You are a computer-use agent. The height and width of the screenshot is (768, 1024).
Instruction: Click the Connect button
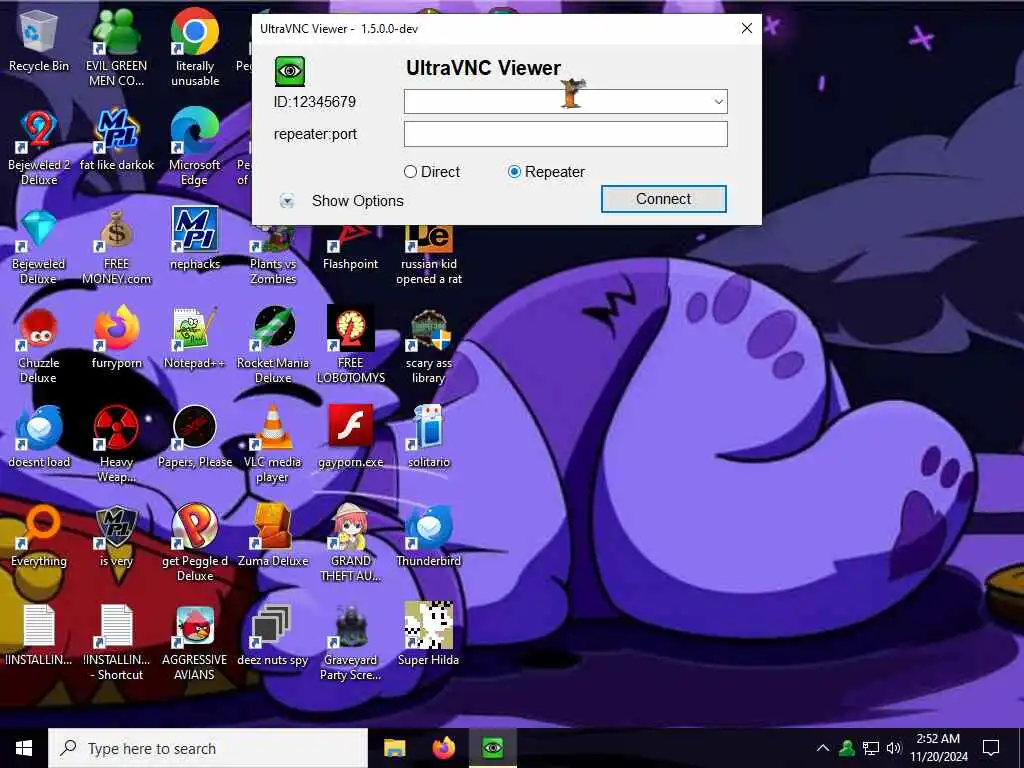click(x=664, y=199)
